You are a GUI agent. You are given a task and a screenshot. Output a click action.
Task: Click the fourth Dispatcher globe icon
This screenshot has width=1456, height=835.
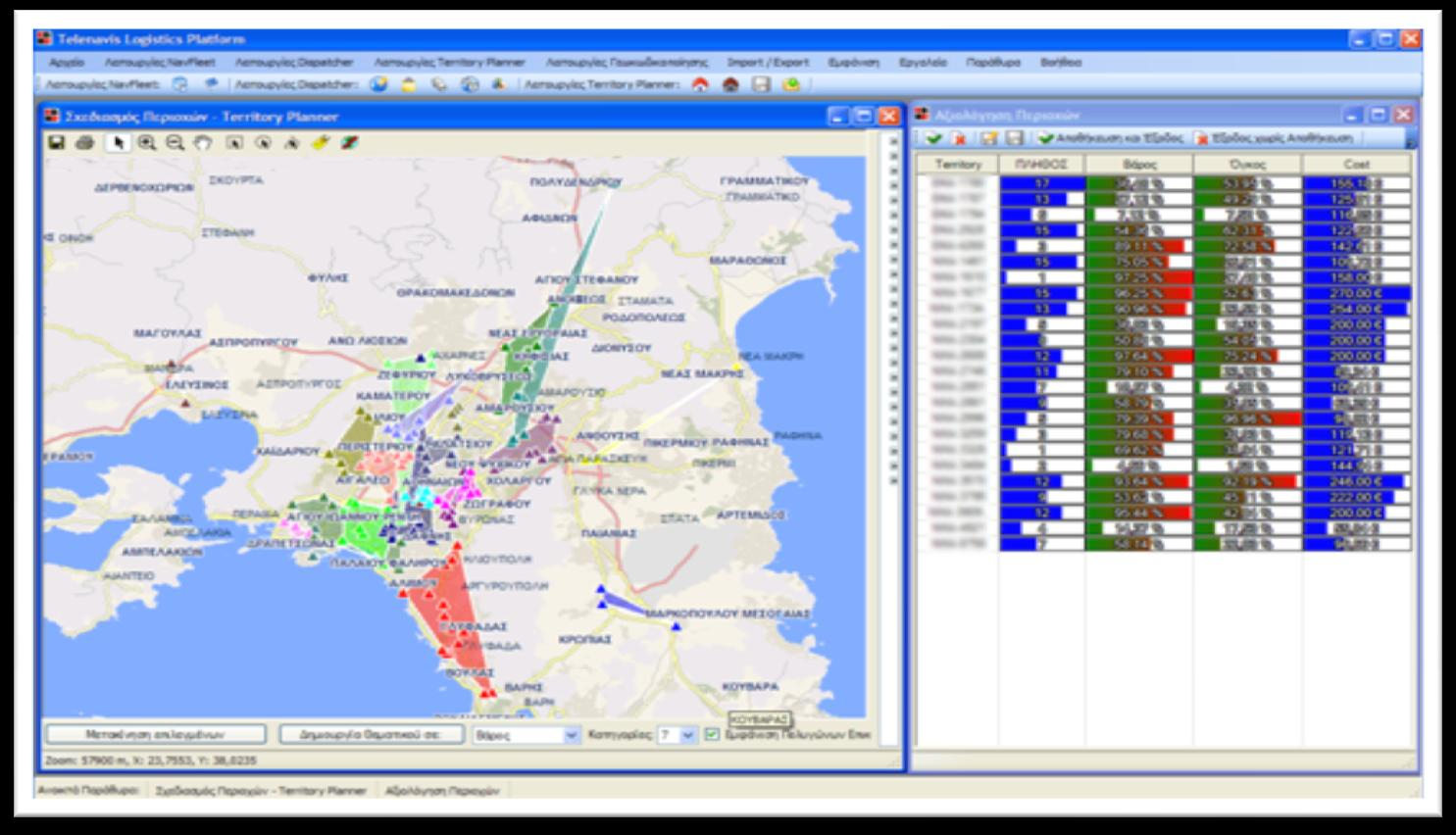470,85
